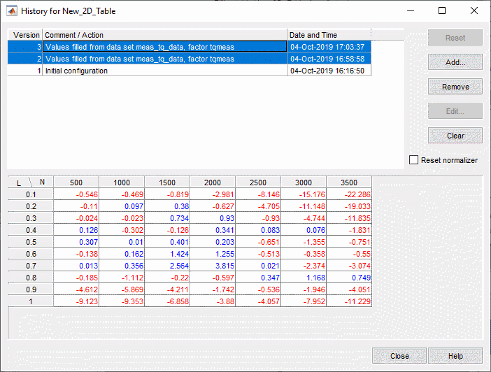This screenshot has height=372, width=491.
Task: Click the MATLAB icon in the title bar
Action: [12, 11]
